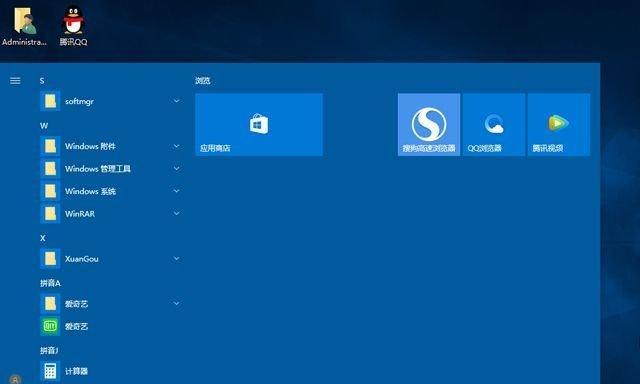
Task: Click the letter W section header
Action: (x=44, y=126)
